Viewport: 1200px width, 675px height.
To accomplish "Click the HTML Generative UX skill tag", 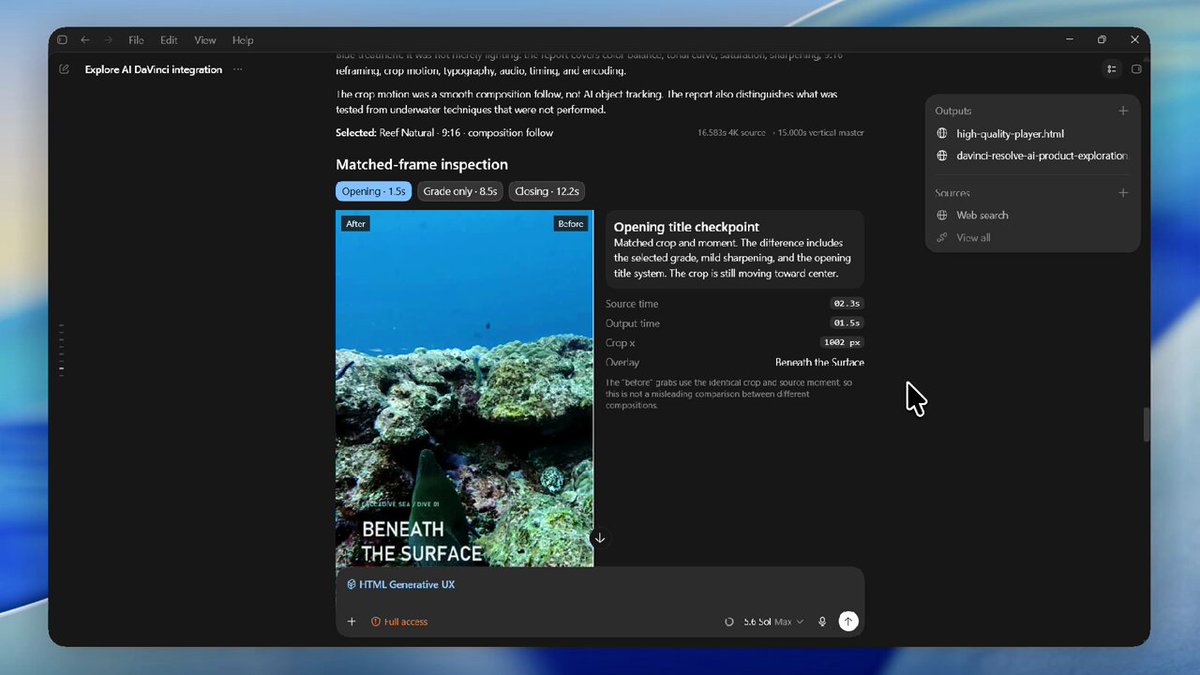I will 400,584.
